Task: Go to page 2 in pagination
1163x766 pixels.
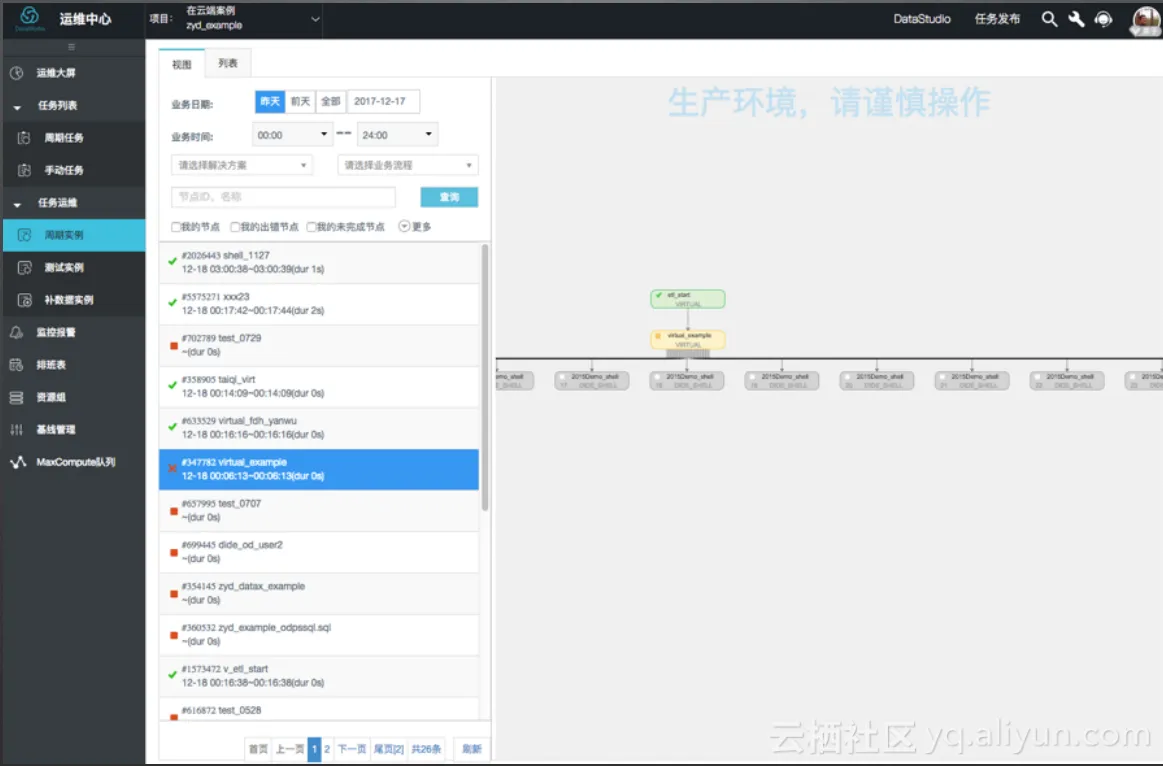Action: 327,749
